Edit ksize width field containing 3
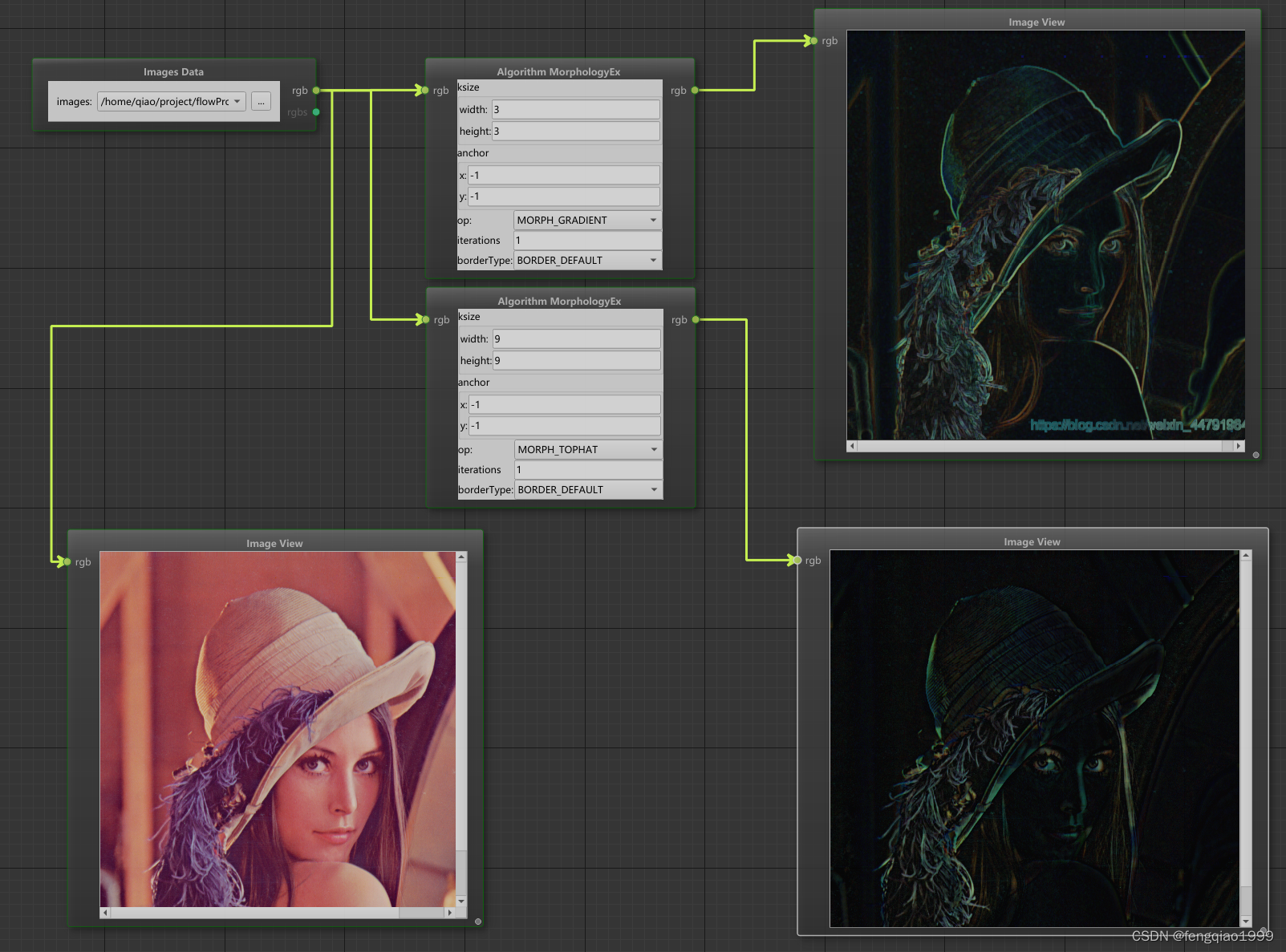This screenshot has height=952, width=1286. (576, 110)
